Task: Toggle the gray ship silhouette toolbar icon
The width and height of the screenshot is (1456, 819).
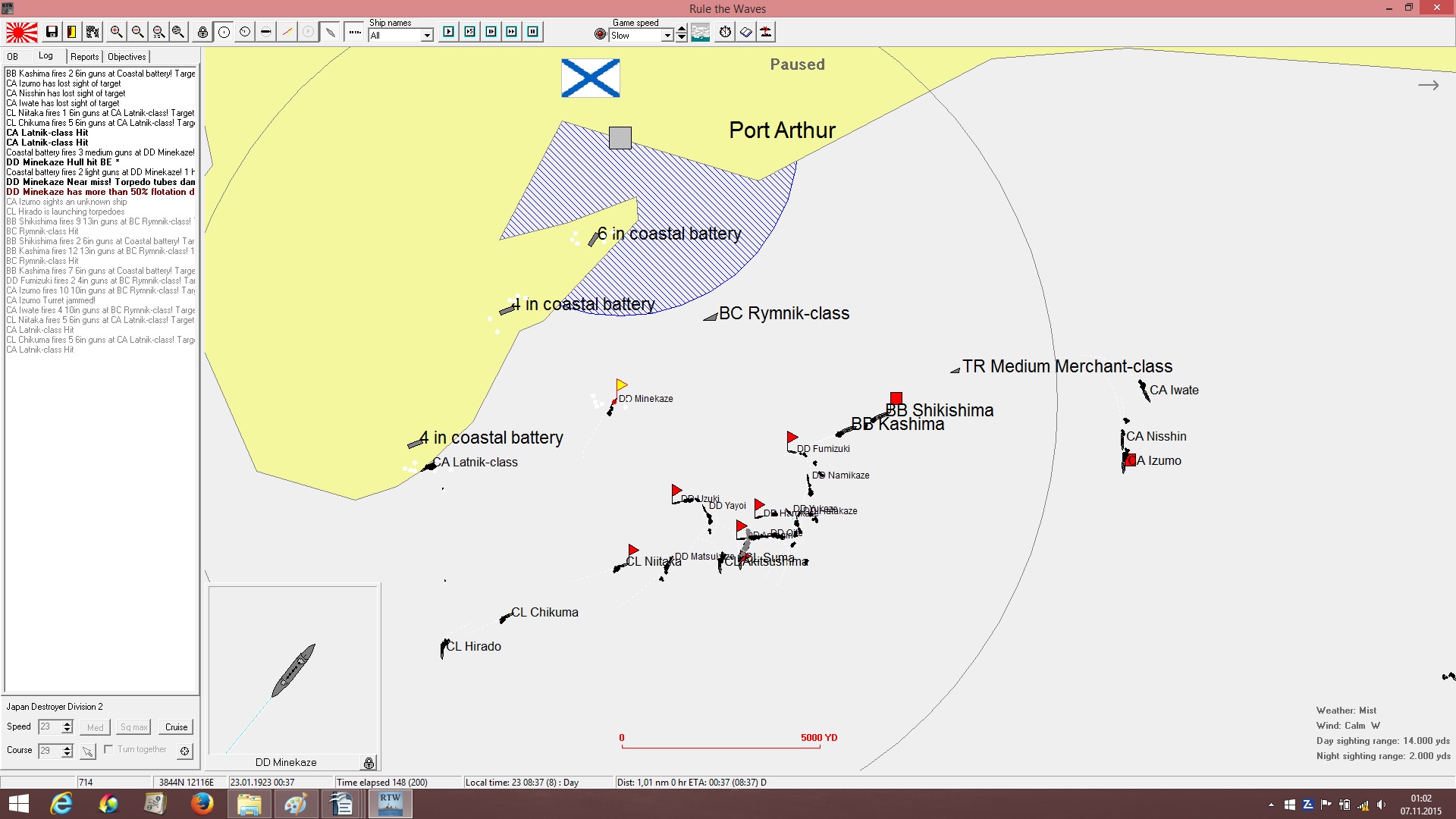Action: [x=330, y=32]
